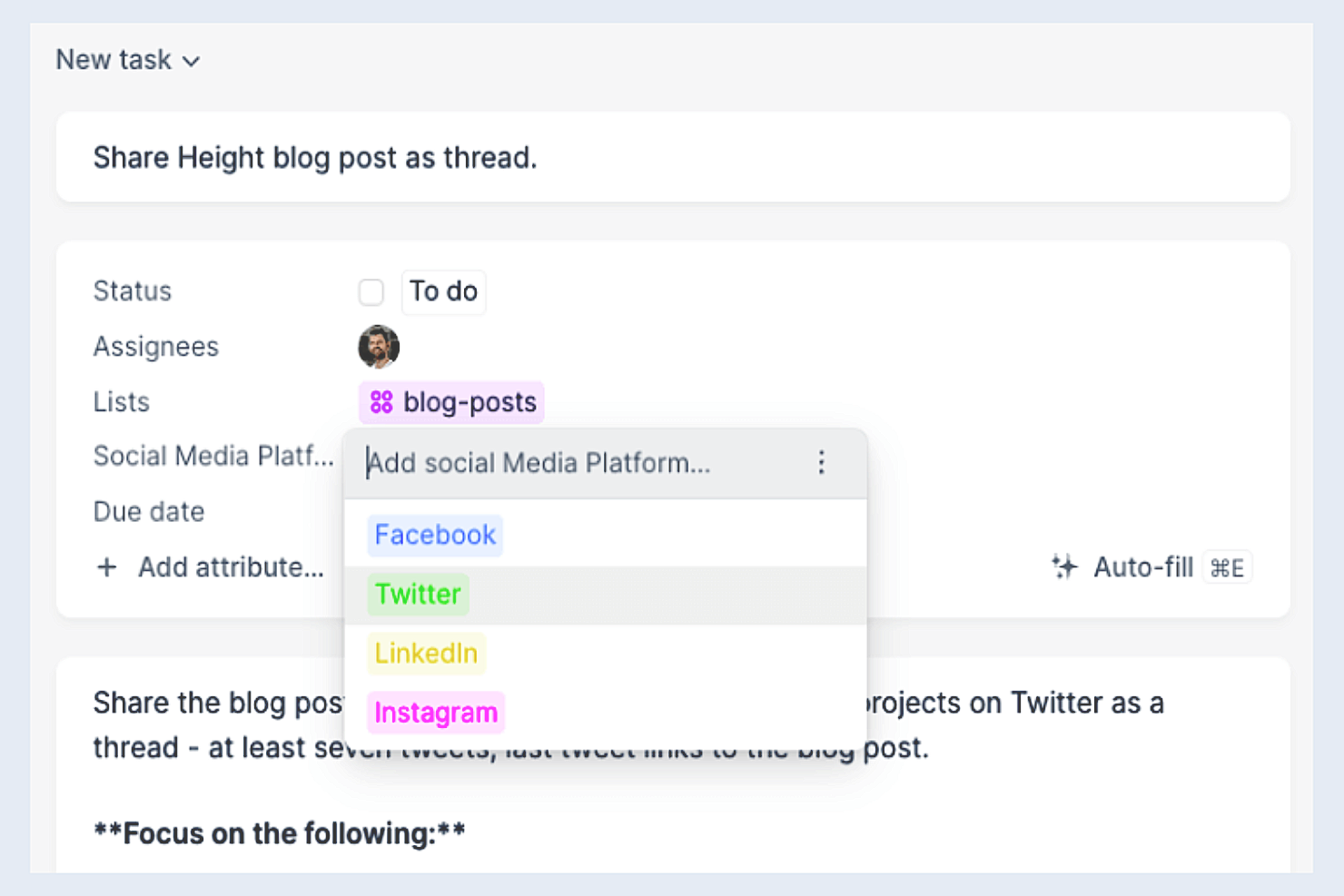
Task: Click the Add social Media Platform search field
Action: (581, 463)
